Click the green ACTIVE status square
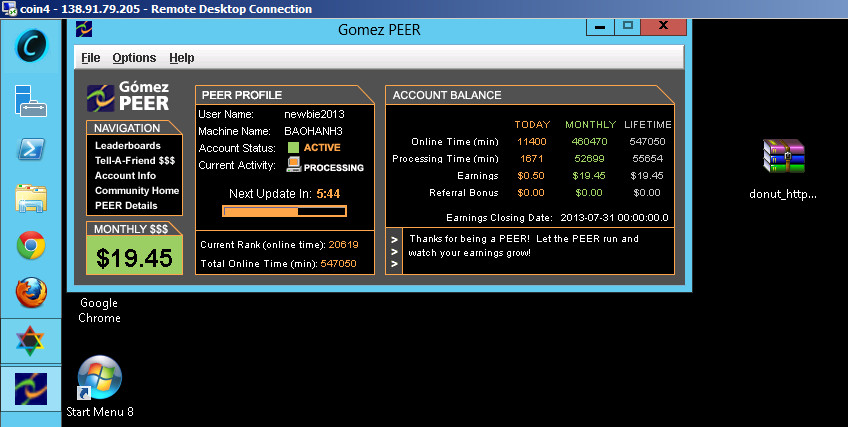Image resolution: width=848 pixels, height=427 pixels. [x=293, y=148]
